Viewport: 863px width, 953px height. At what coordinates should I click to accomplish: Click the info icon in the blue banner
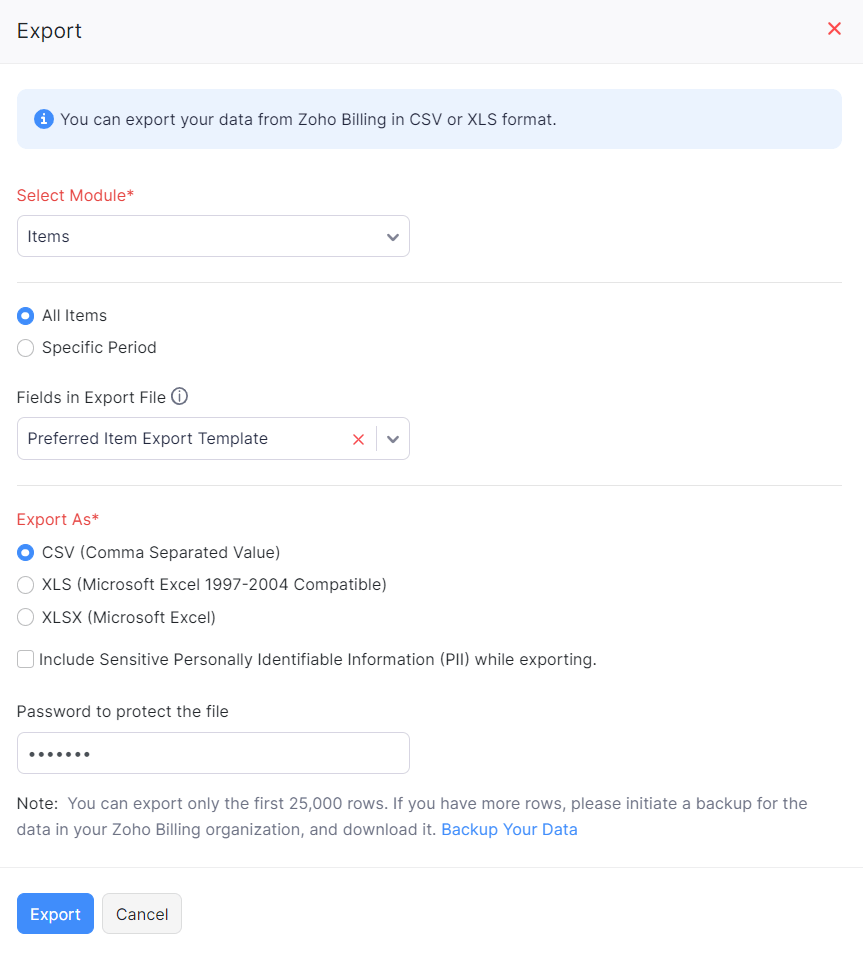[44, 119]
